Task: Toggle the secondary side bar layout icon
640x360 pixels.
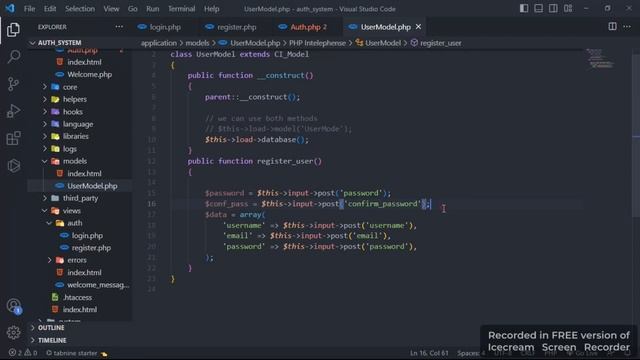Action: pyautogui.click(x=553, y=9)
